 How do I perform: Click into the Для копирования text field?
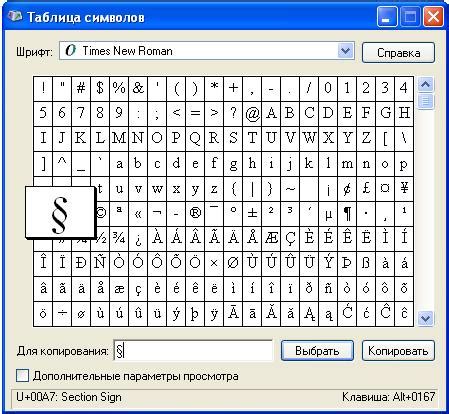pos(193,351)
